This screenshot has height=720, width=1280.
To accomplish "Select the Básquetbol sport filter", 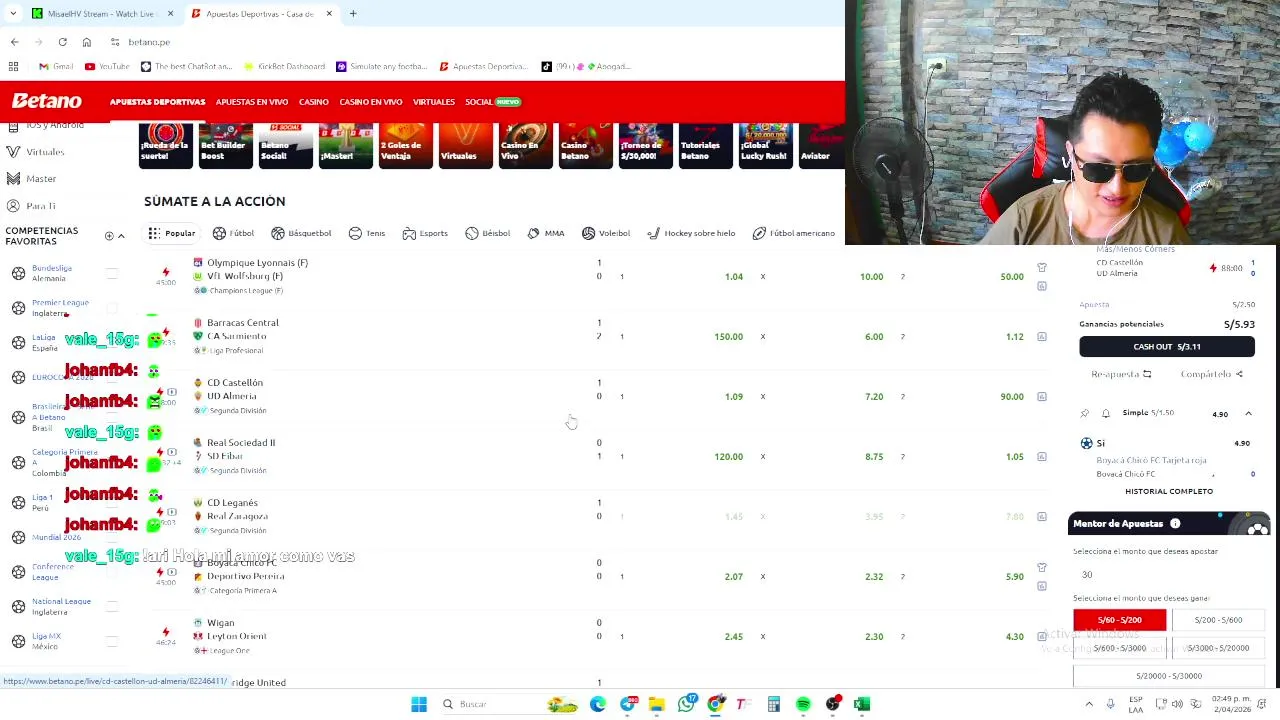I will [x=301, y=233].
